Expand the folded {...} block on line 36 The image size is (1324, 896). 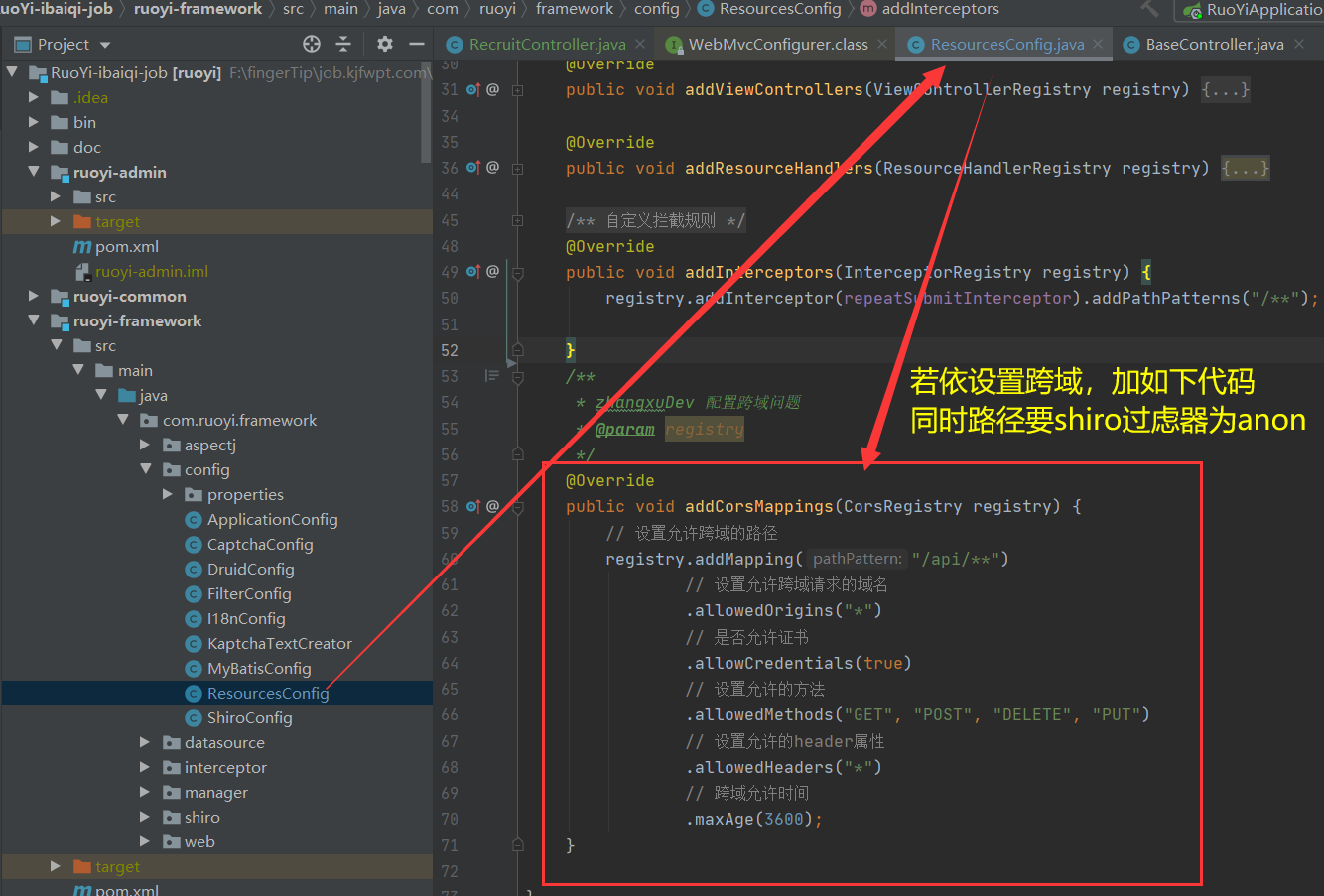coord(1246,168)
